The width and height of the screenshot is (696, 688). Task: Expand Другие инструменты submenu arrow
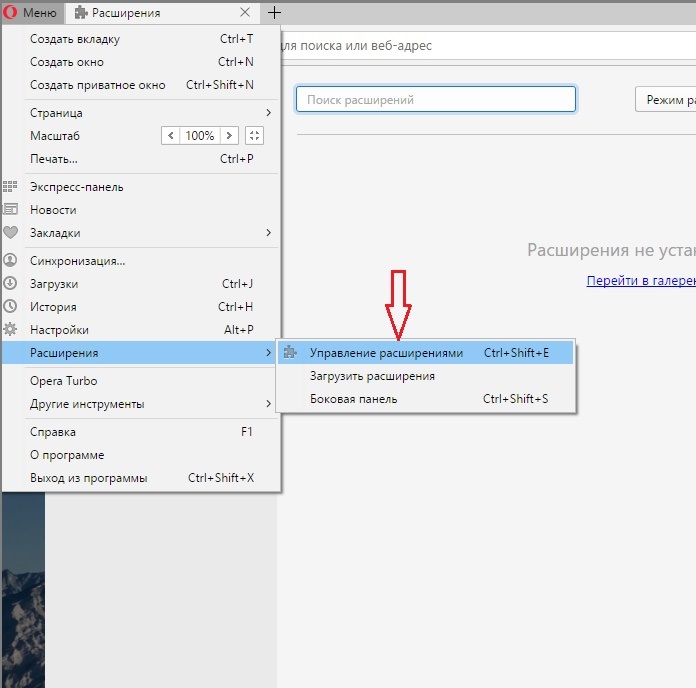[268, 403]
